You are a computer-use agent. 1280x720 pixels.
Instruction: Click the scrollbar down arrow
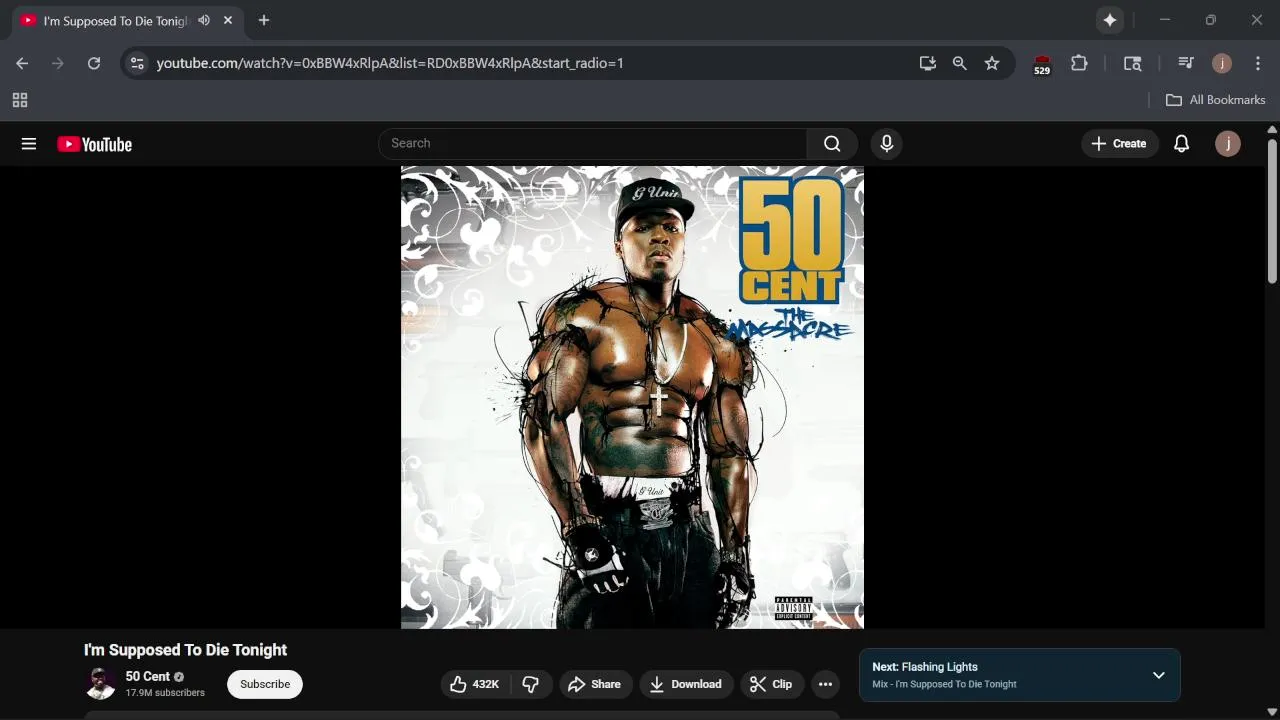tap(1272, 712)
